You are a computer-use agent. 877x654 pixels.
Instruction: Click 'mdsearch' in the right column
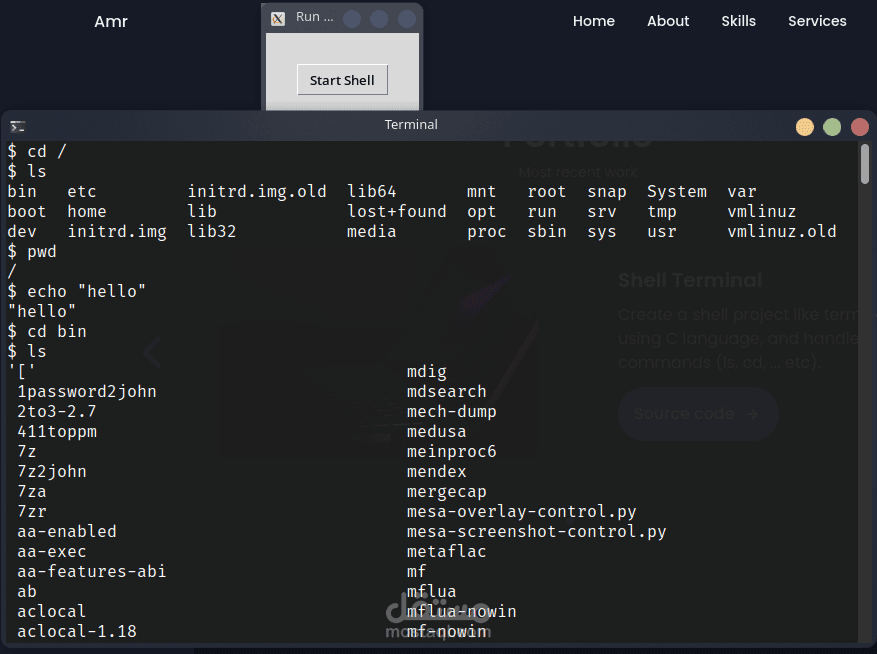[x=446, y=392]
